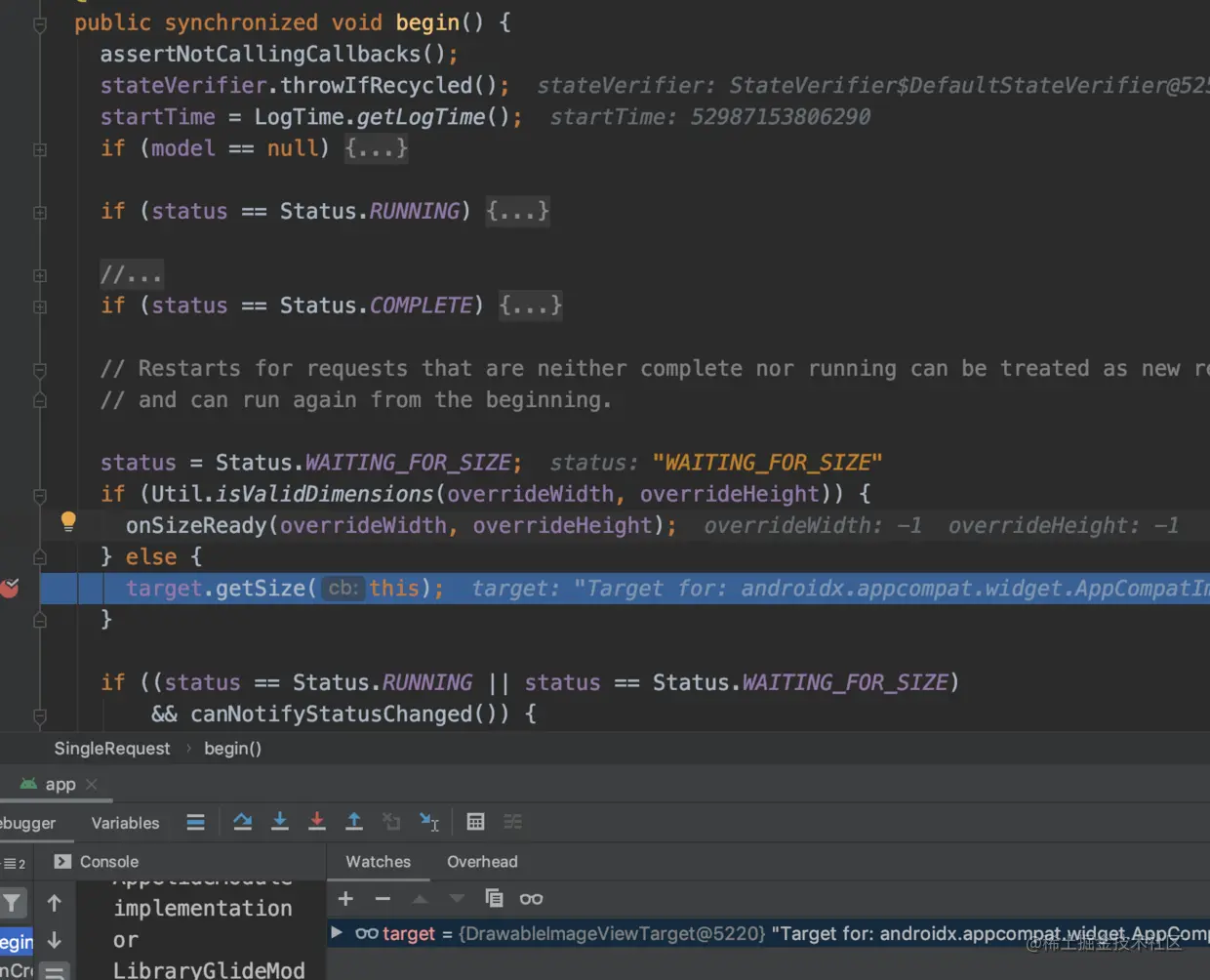Click the assertNotCallingCallbacks() call
The image size is (1210, 980).
[273, 54]
